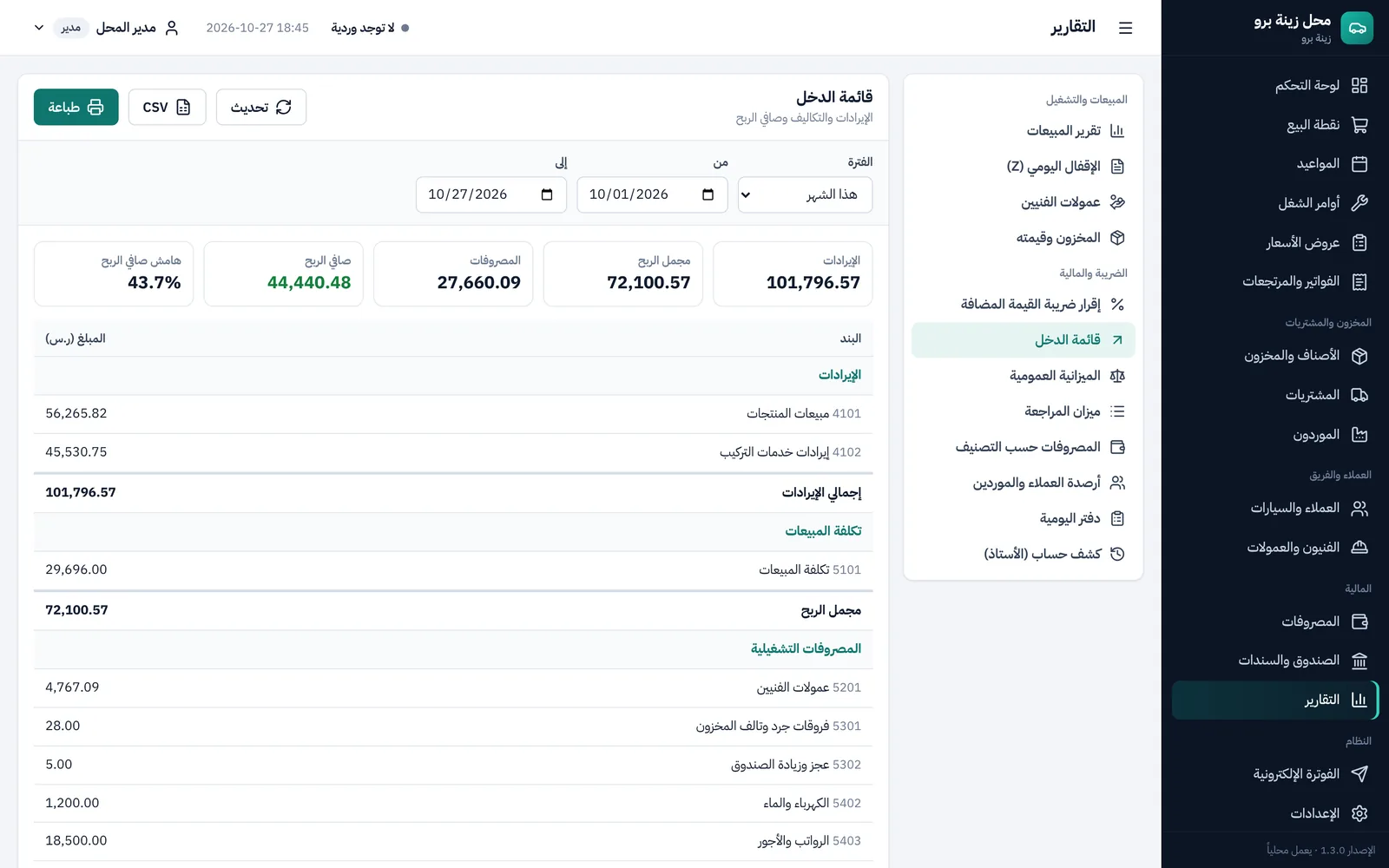
Task: Open المصروفات wallet icon in sidebar
Action: click(1359, 621)
